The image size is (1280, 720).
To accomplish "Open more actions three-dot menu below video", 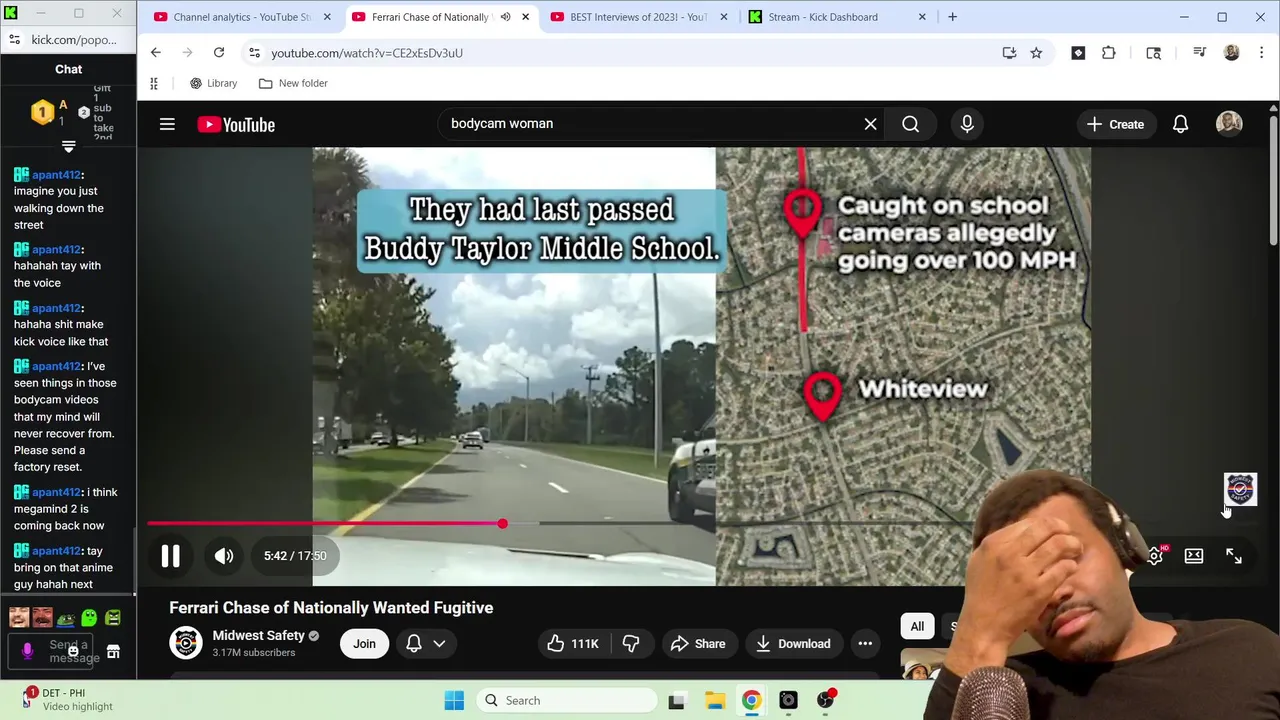I will (865, 644).
